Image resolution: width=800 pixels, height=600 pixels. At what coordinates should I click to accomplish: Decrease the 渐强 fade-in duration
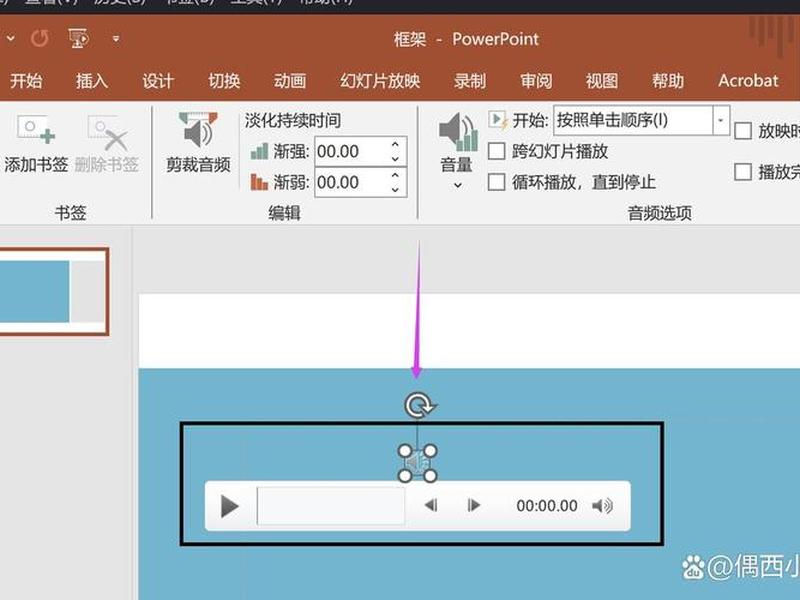[x=395, y=159]
